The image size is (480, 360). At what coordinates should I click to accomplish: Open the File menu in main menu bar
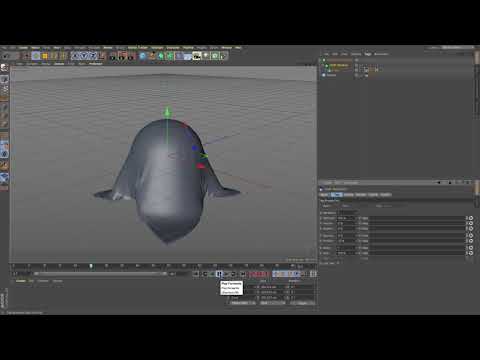5,48
